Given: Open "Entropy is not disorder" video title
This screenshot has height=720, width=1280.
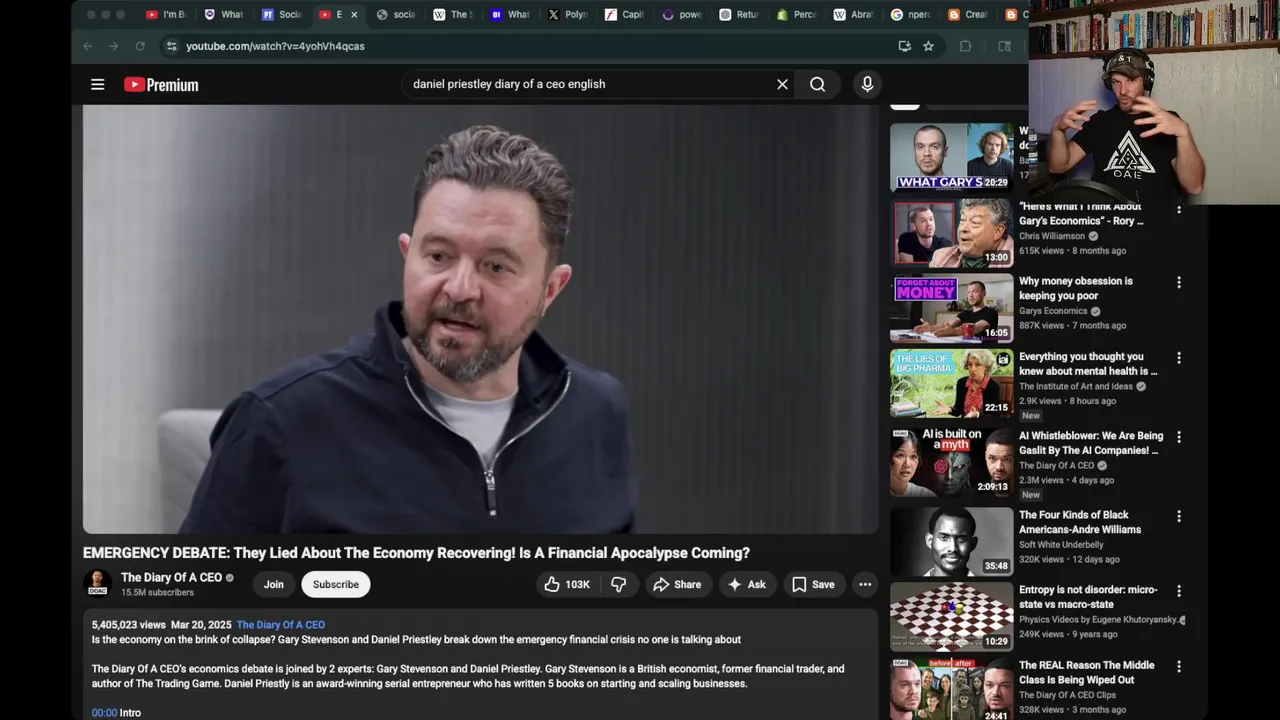Looking at the screenshot, I should tap(1088, 597).
